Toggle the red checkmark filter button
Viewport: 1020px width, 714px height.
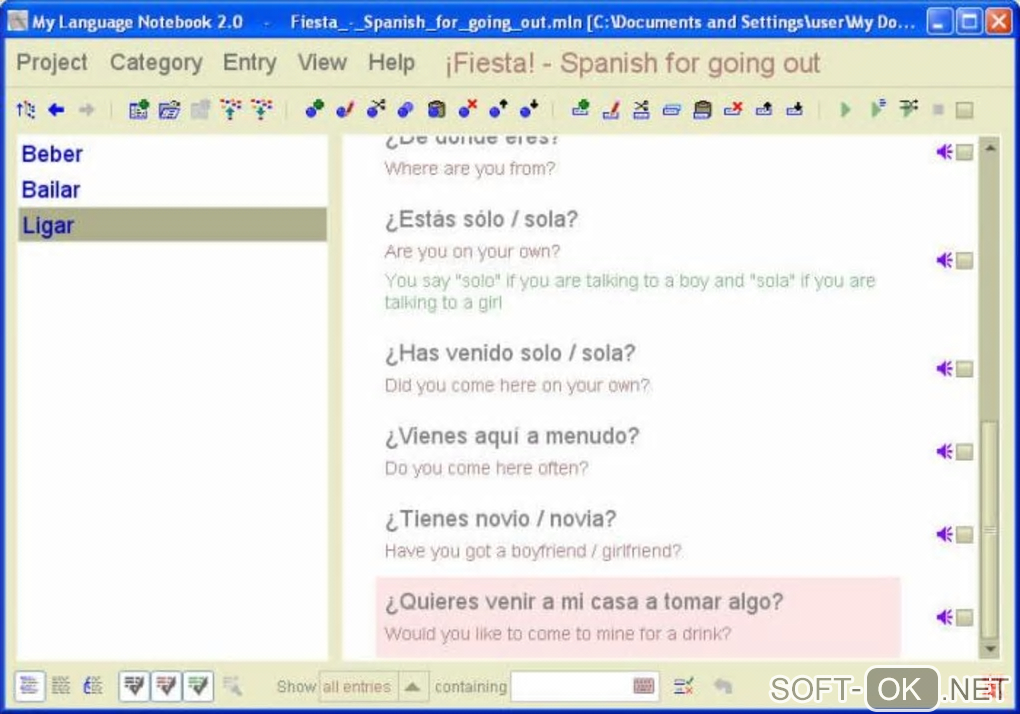click(x=166, y=686)
